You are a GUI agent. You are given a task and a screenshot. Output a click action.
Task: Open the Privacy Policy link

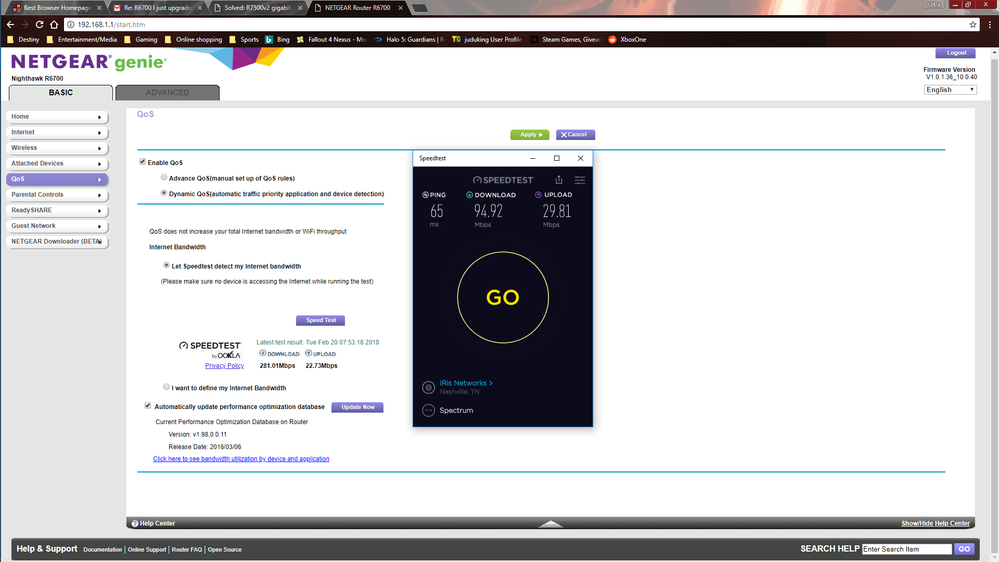pos(224,366)
